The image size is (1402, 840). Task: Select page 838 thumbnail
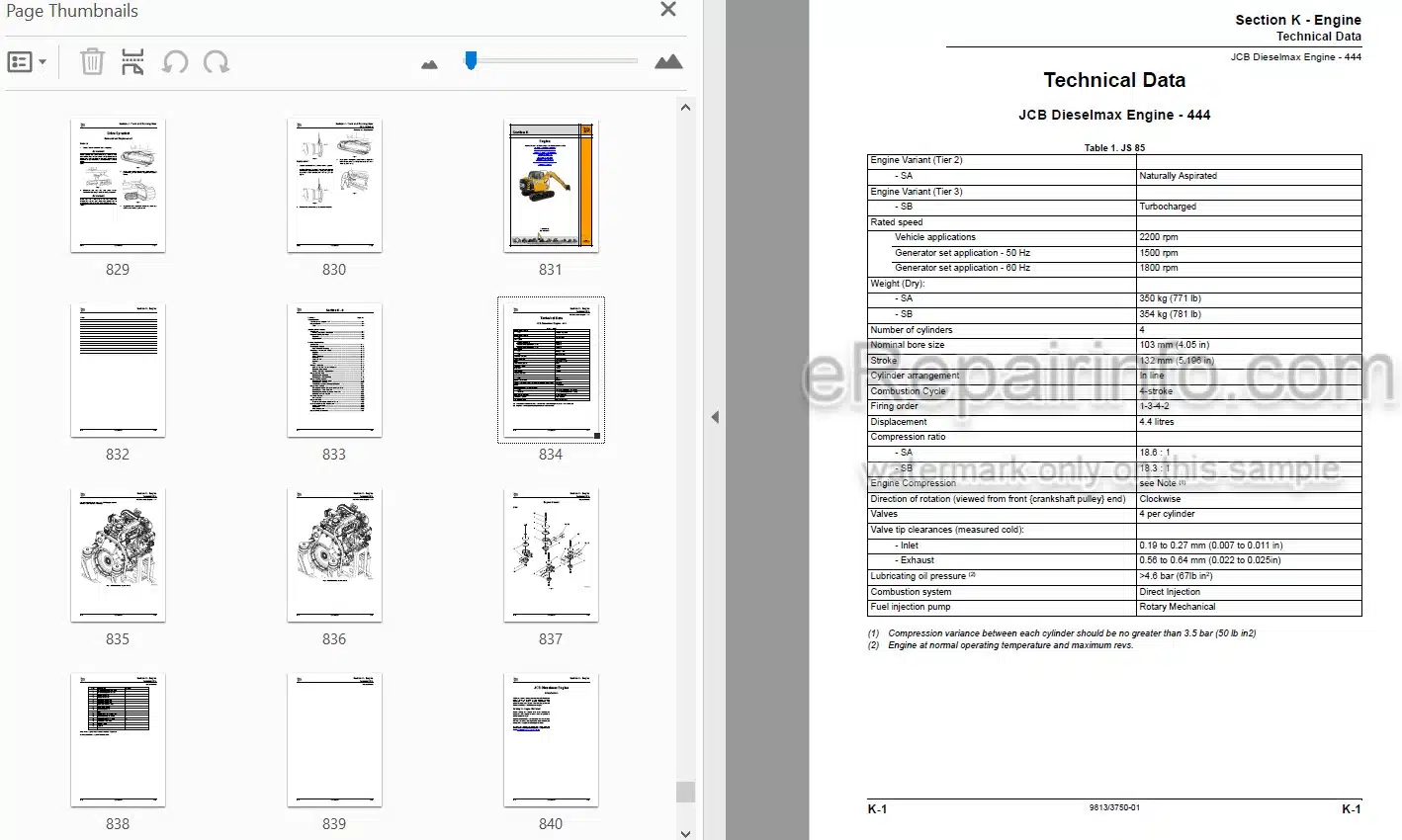point(118,740)
